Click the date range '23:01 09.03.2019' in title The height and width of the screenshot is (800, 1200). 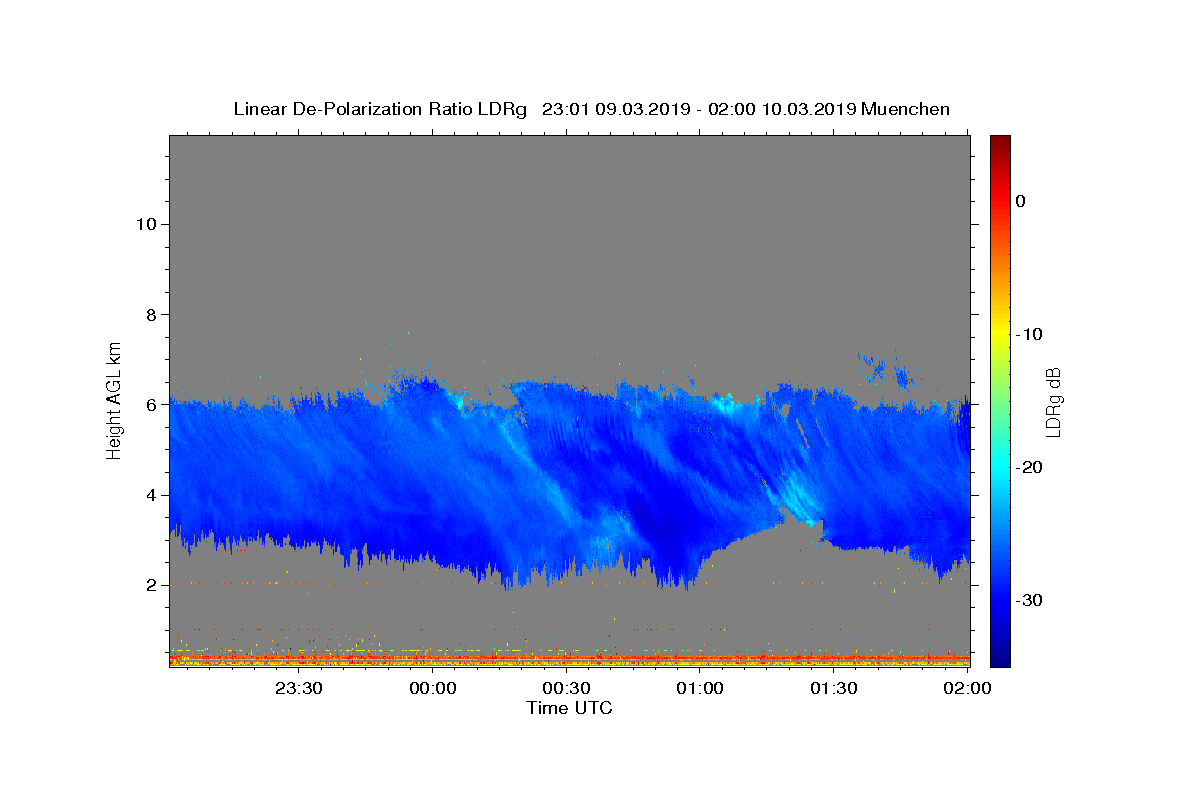615,109
